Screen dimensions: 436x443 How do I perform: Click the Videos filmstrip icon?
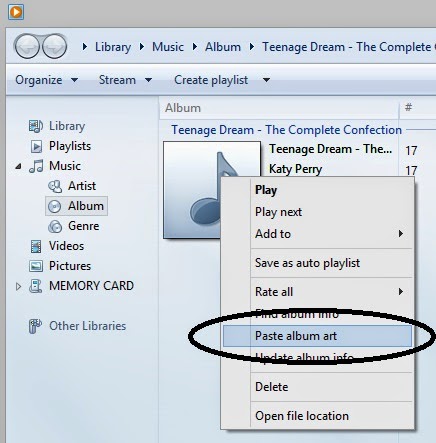click(36, 246)
